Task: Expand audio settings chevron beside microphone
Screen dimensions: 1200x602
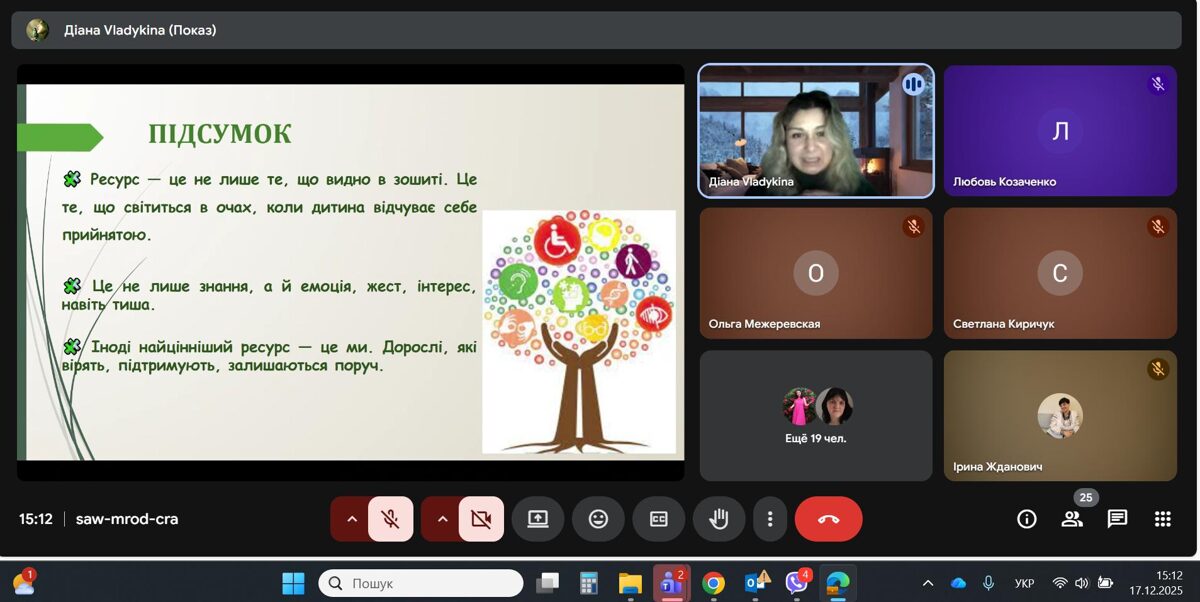Action: pyautogui.click(x=351, y=519)
